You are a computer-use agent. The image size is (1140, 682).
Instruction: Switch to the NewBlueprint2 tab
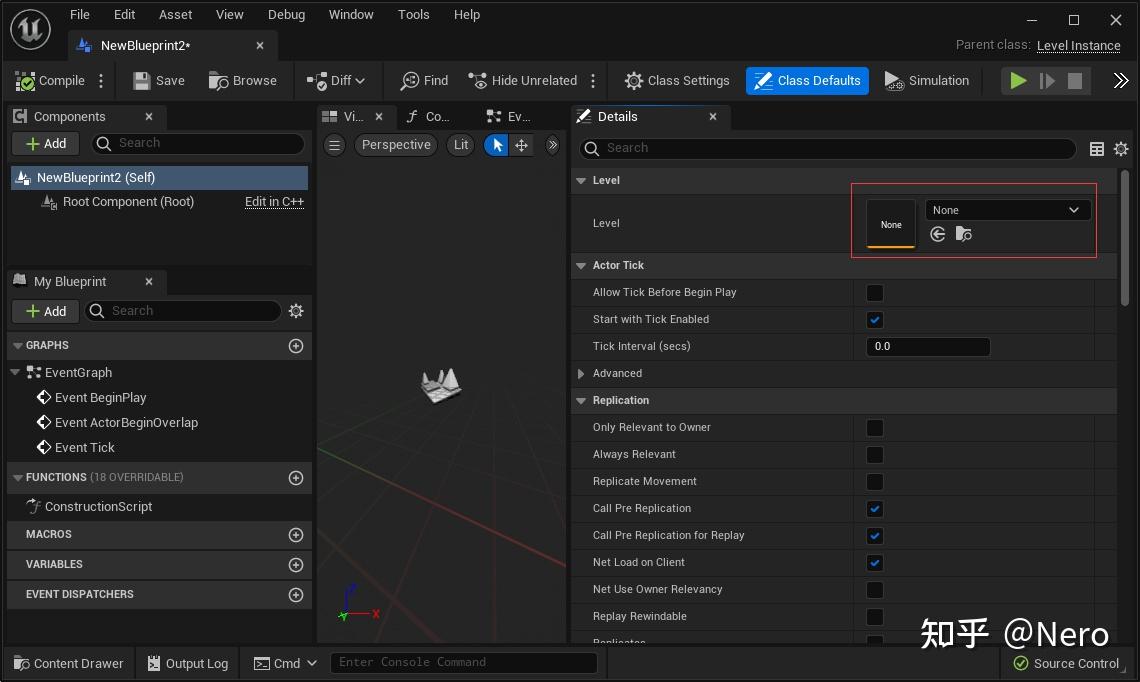point(145,46)
